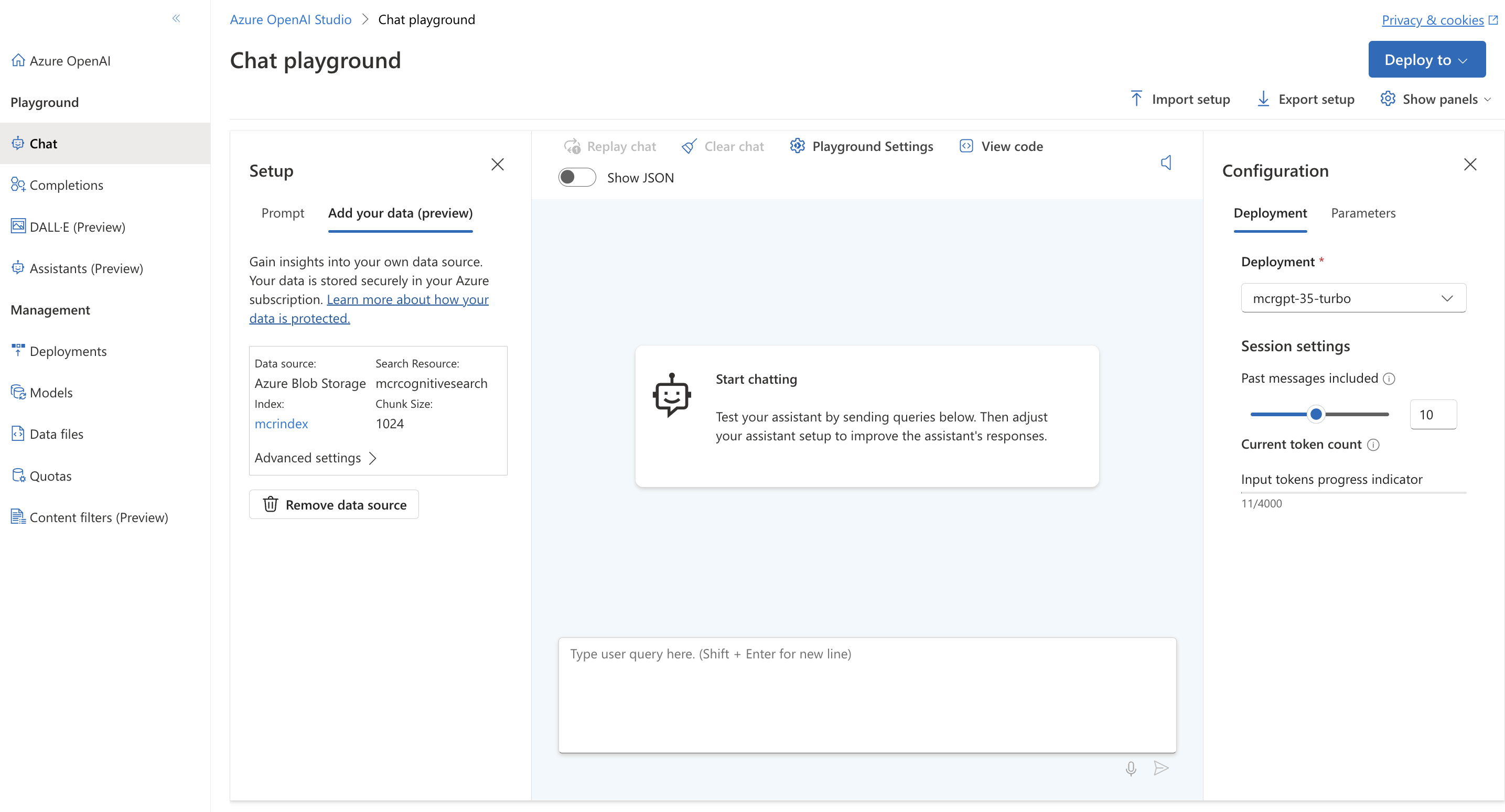Expand the Deploy to dropdown button
1505x812 pixels.
[x=1427, y=60]
